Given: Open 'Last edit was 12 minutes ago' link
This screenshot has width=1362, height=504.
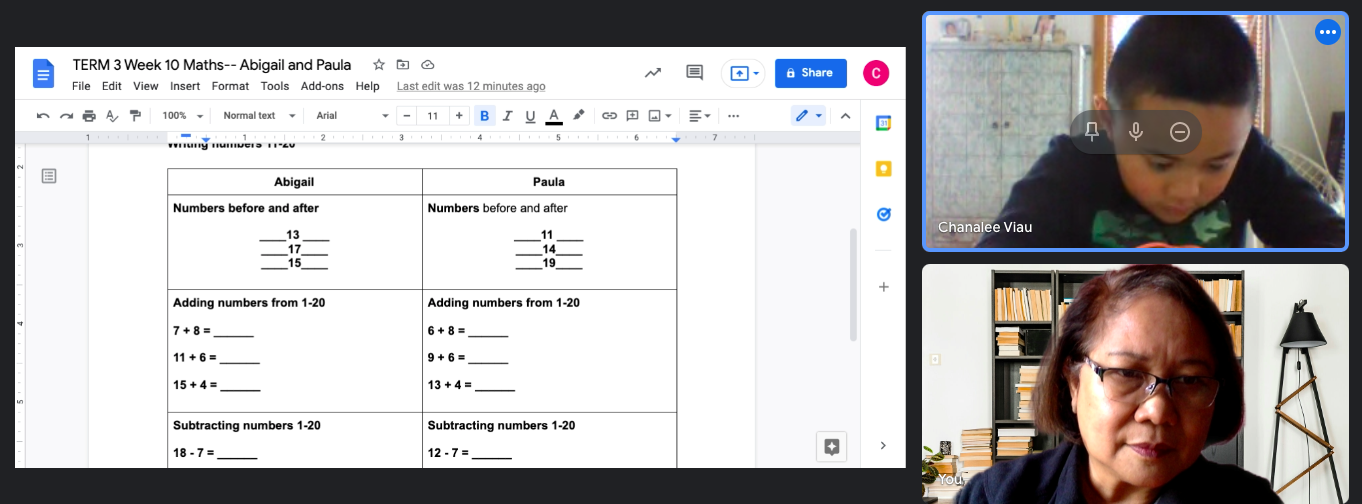Looking at the screenshot, I should tap(471, 86).
